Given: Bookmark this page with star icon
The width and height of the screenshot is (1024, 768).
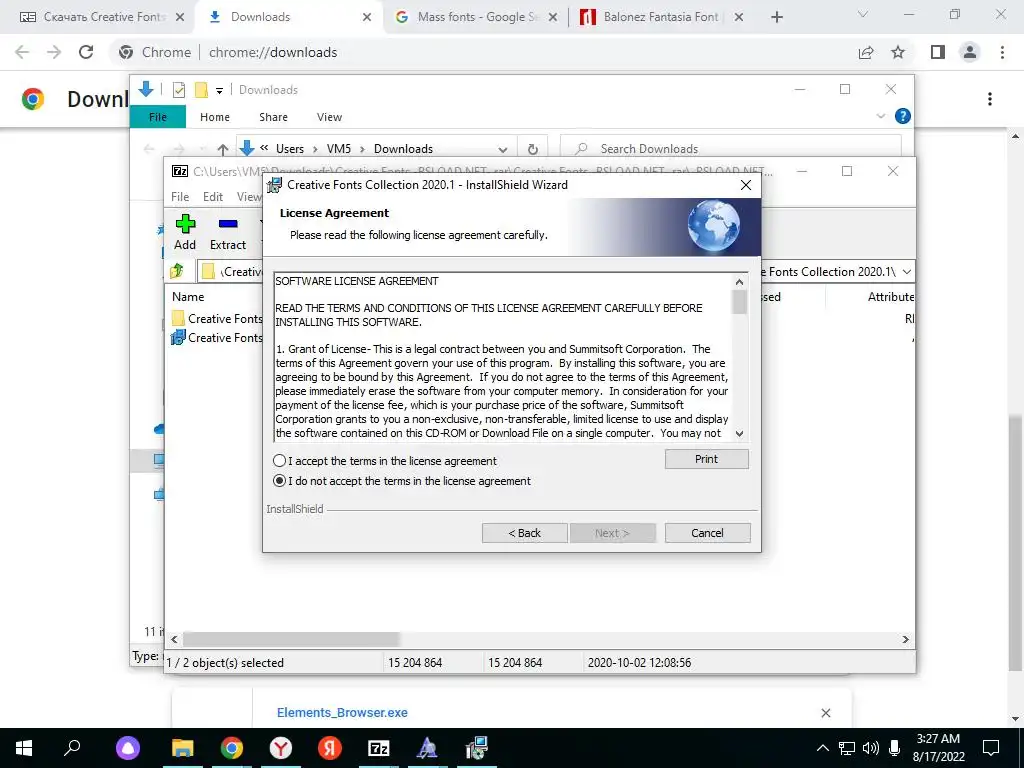Looking at the screenshot, I should 899,52.
